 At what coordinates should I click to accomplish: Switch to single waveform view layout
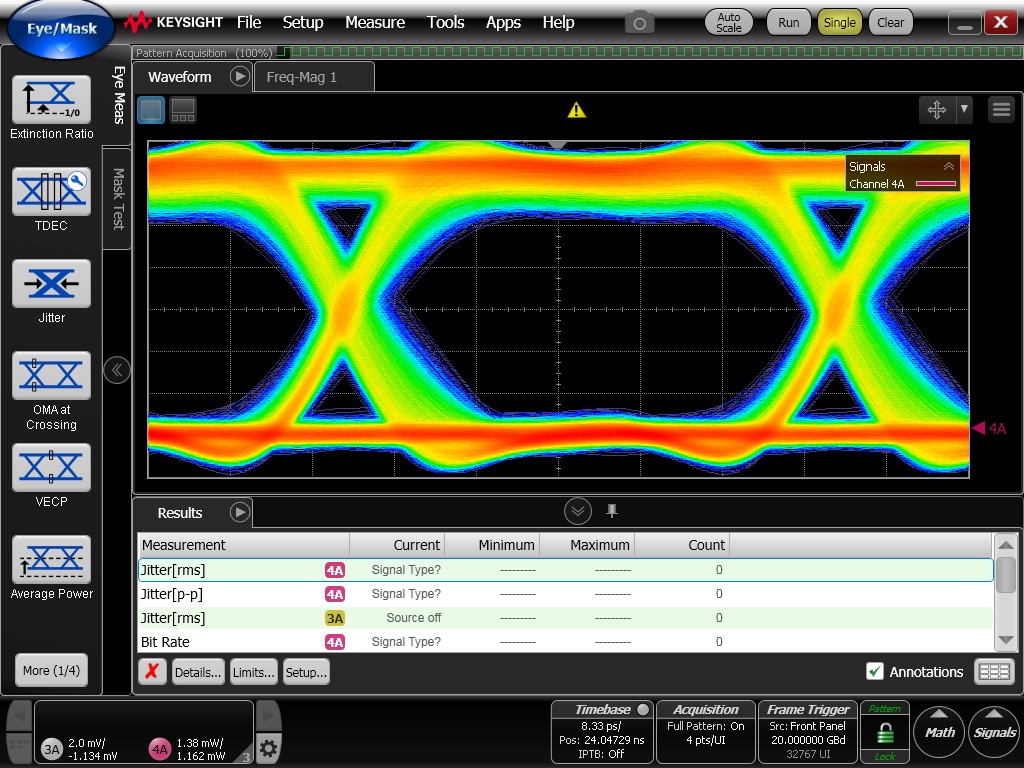pyautogui.click(x=151, y=110)
